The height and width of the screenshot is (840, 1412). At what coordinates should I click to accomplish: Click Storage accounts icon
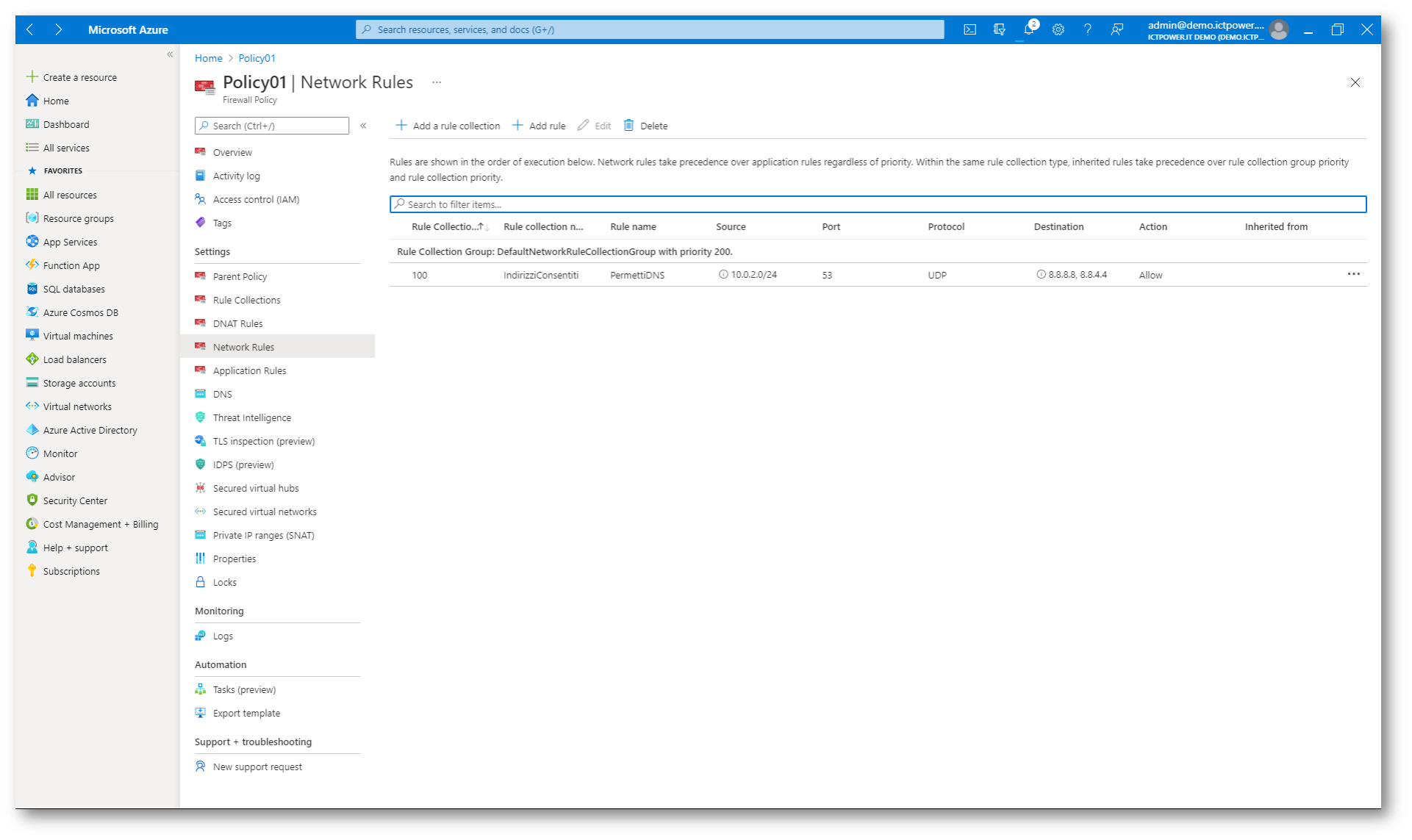tap(32, 383)
